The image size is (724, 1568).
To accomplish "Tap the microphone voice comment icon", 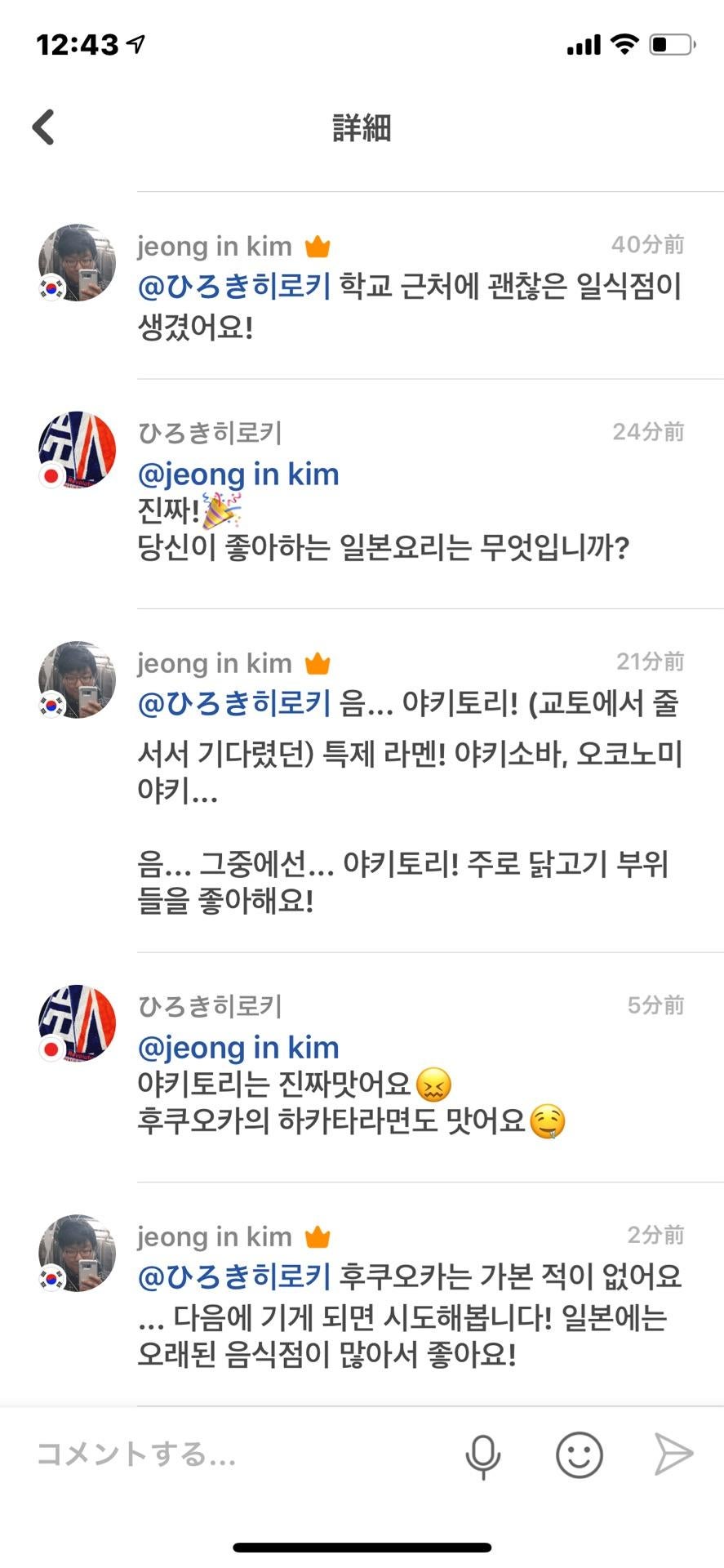I will point(482,1455).
